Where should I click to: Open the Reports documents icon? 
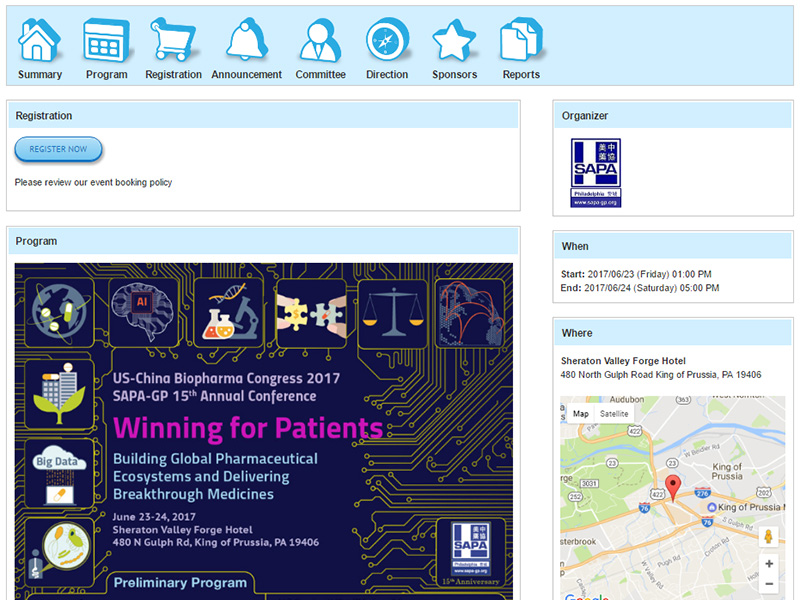coord(521,41)
